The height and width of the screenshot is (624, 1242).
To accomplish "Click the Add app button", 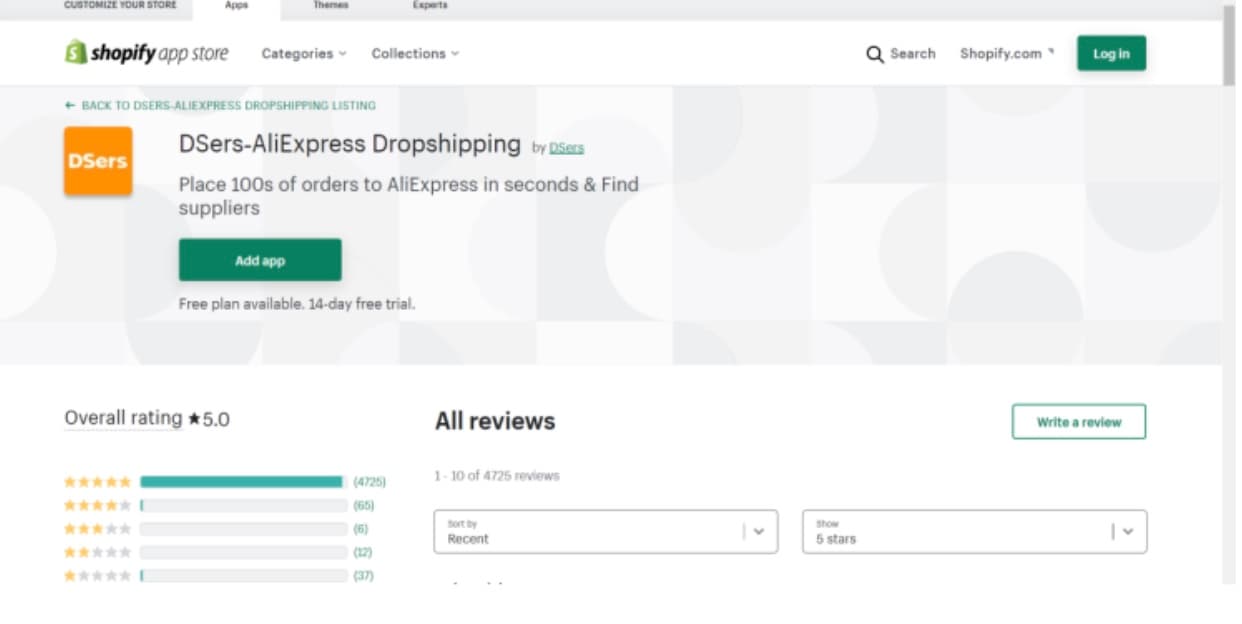I will tap(260, 259).
